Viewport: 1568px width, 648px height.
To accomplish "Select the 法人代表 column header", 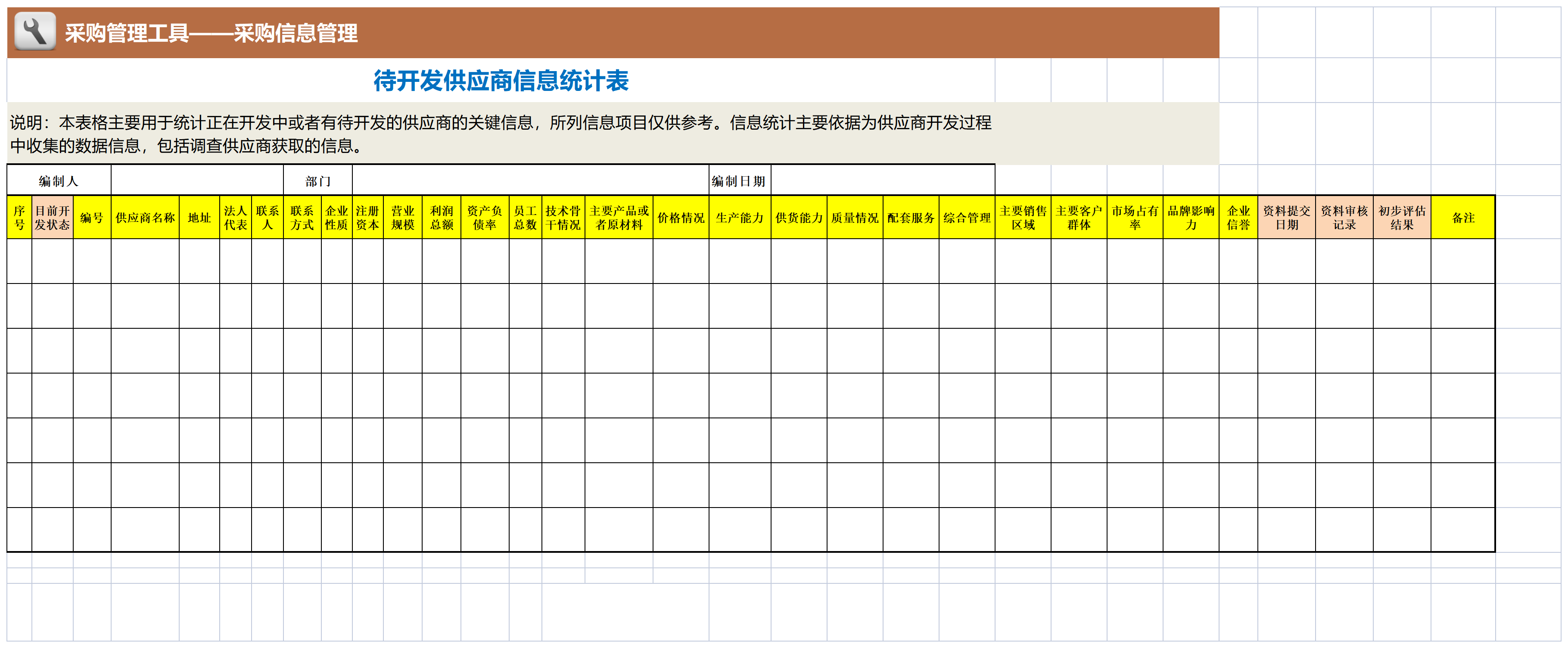I will point(236,218).
